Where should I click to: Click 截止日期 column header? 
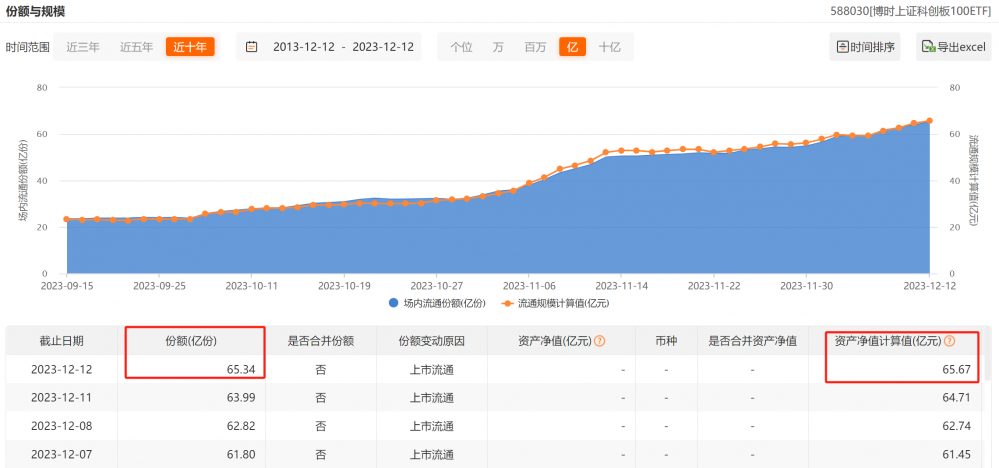(x=61, y=341)
